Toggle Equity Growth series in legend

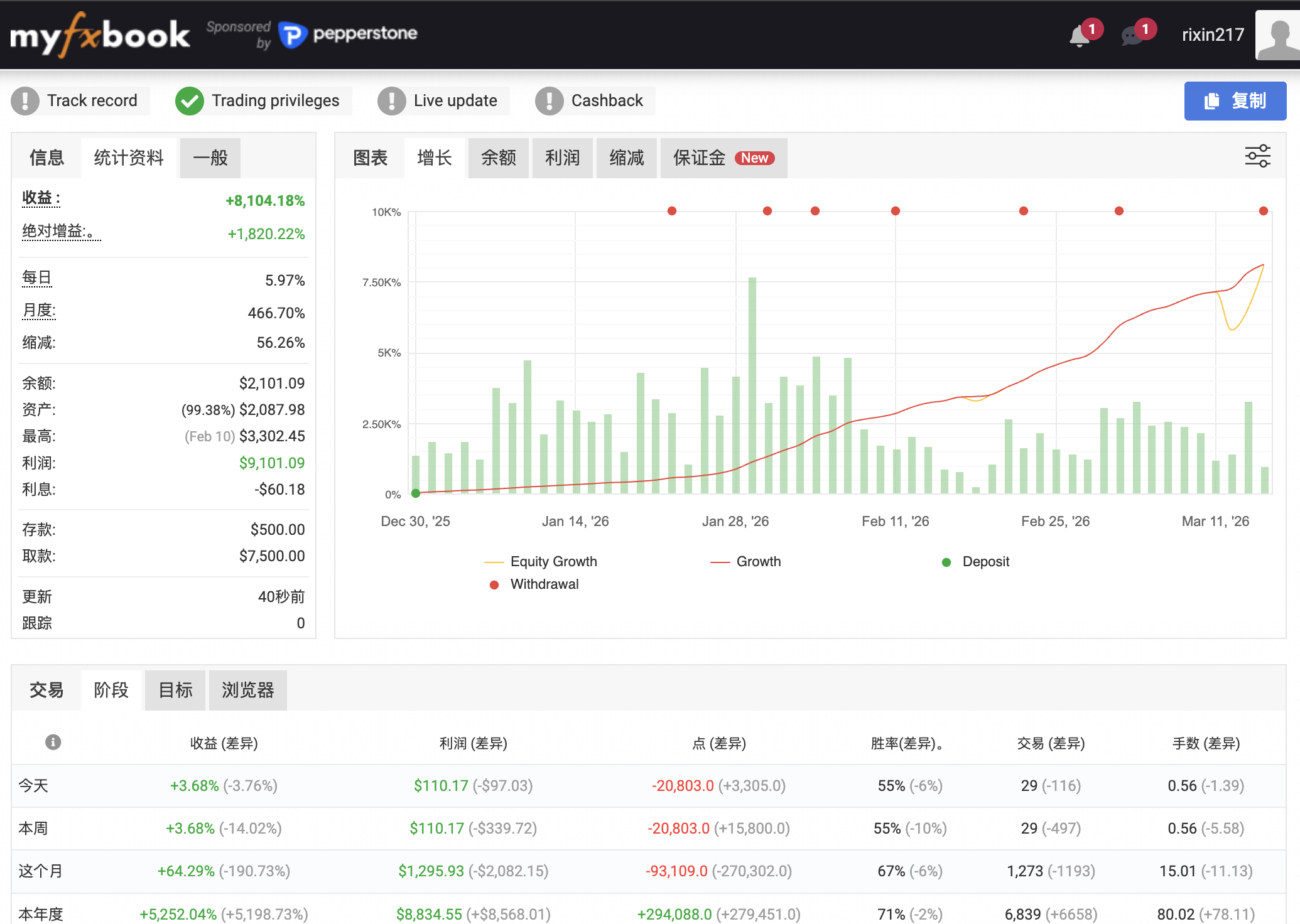point(553,561)
